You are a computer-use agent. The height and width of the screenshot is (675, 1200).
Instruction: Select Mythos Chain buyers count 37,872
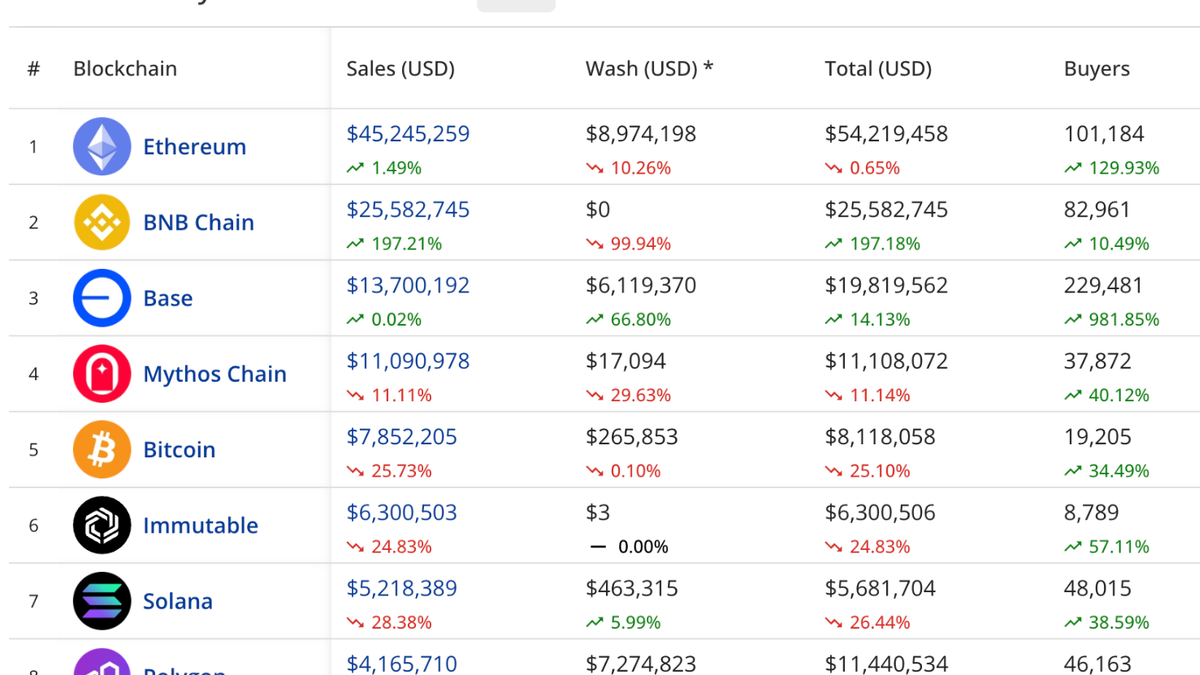pyautogui.click(x=1098, y=361)
